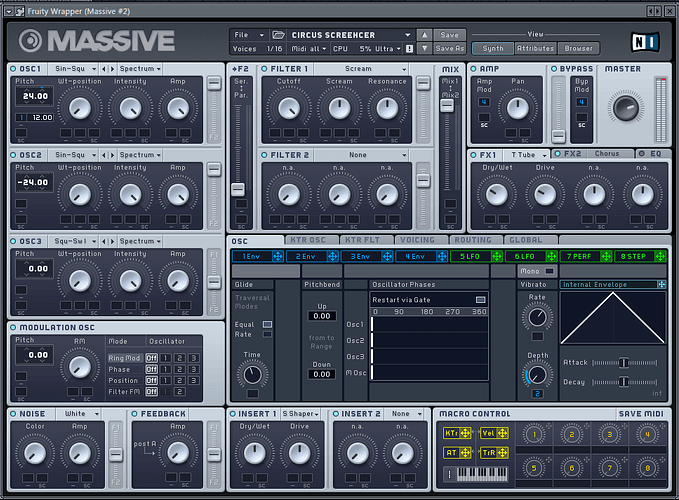
Task: Click the OSC1 next wavetable arrow
Action: pos(113,69)
